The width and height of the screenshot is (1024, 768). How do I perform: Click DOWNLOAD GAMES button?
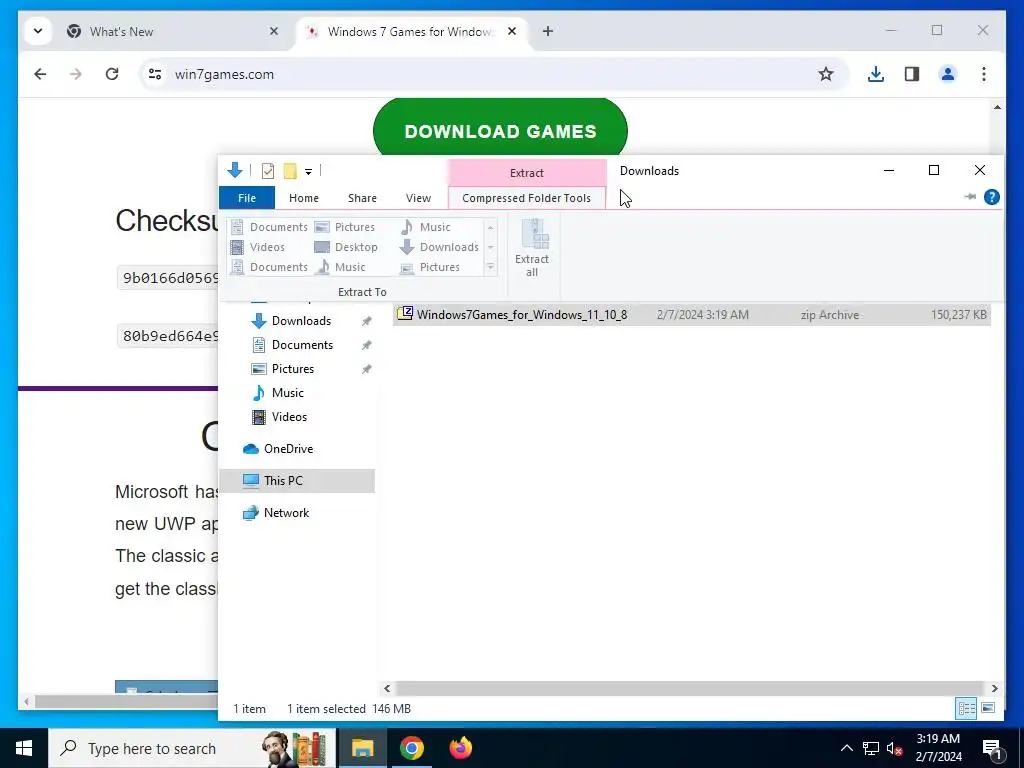[x=500, y=131]
